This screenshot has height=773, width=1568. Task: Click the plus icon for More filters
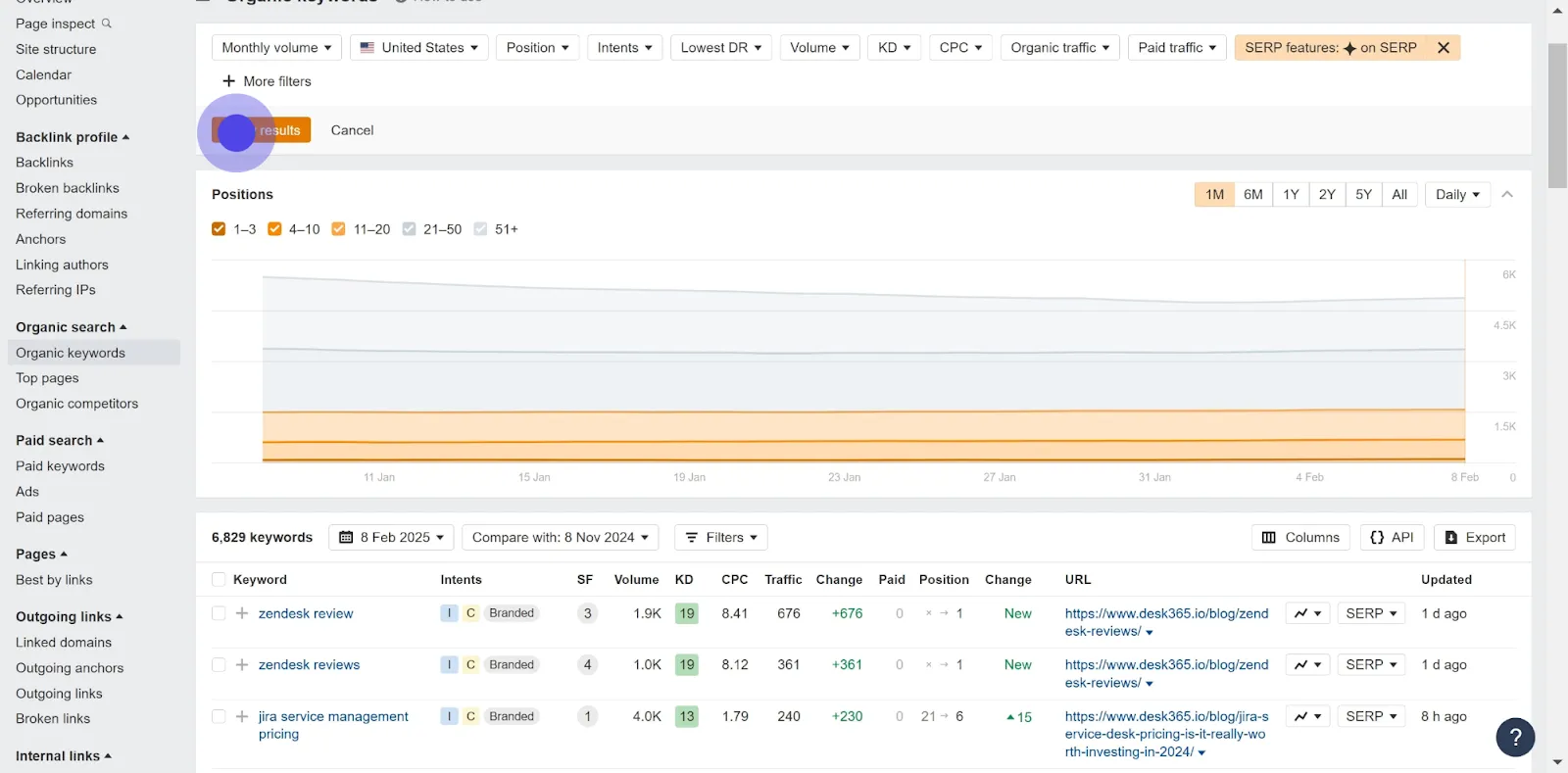click(x=228, y=81)
